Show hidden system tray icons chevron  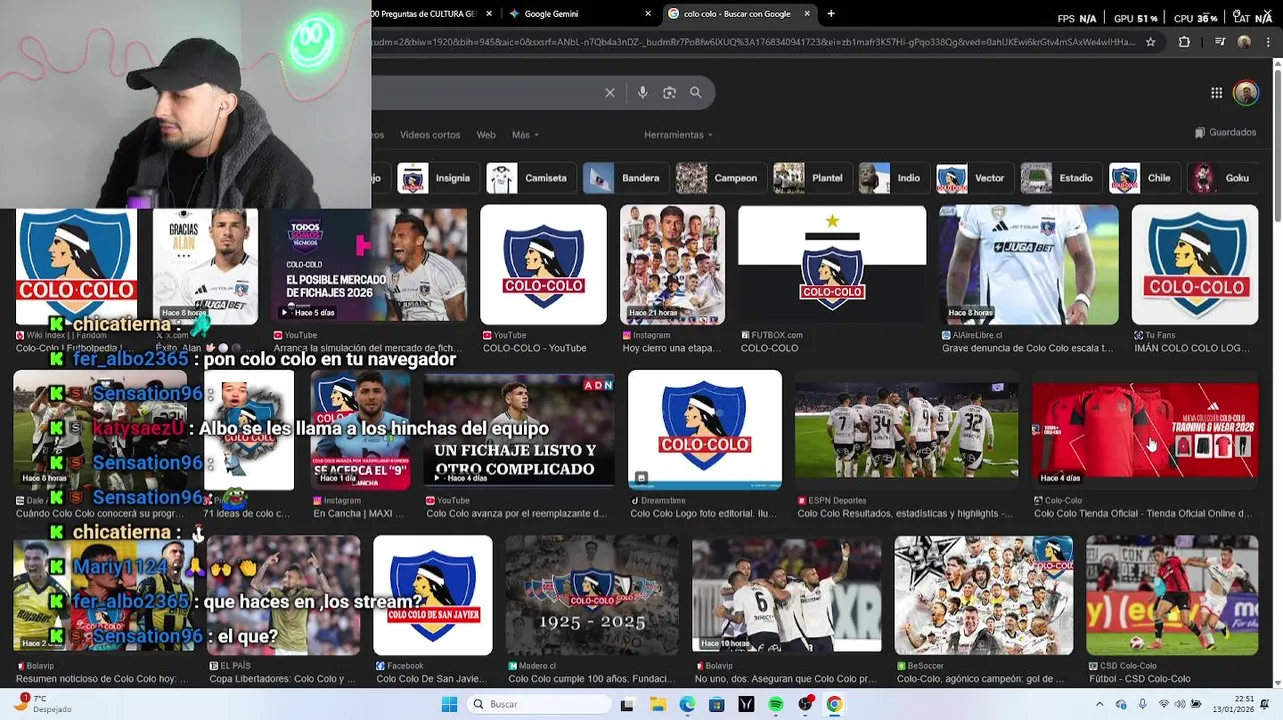1101,704
